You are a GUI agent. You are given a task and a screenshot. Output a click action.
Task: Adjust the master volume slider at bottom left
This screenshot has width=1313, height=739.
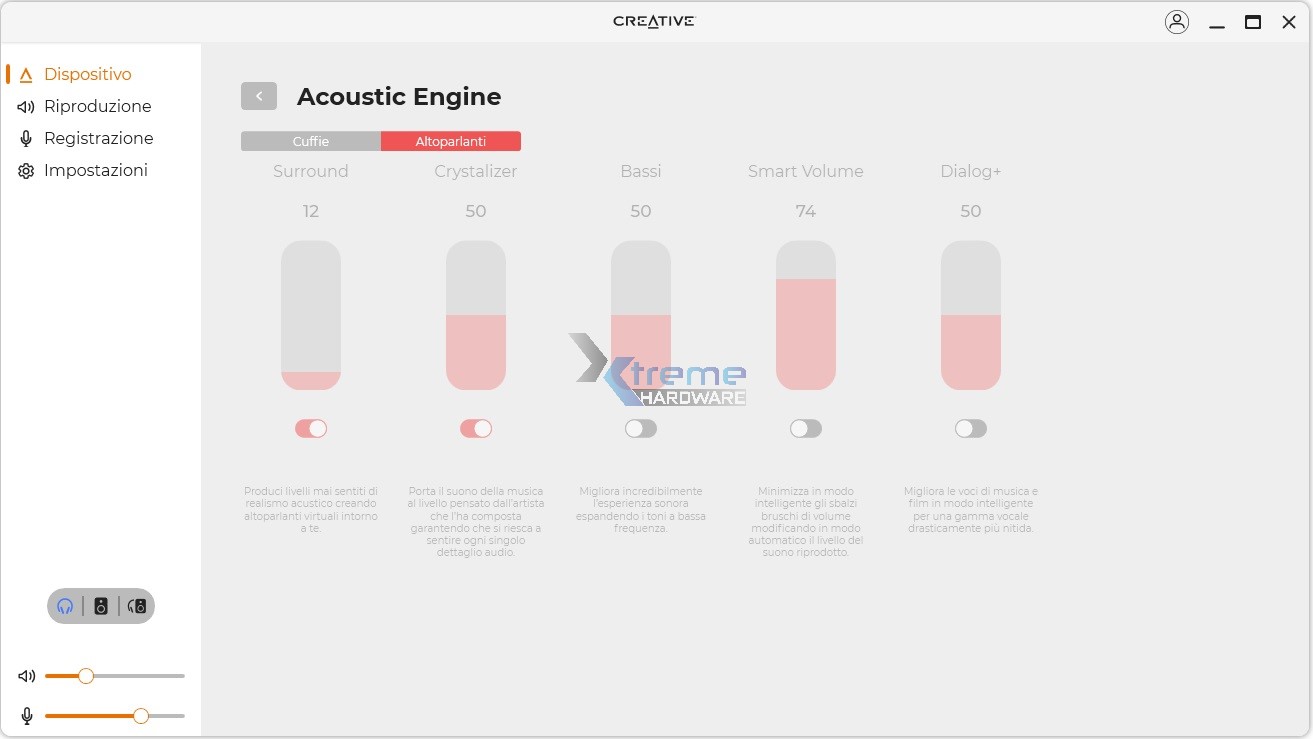[86, 676]
